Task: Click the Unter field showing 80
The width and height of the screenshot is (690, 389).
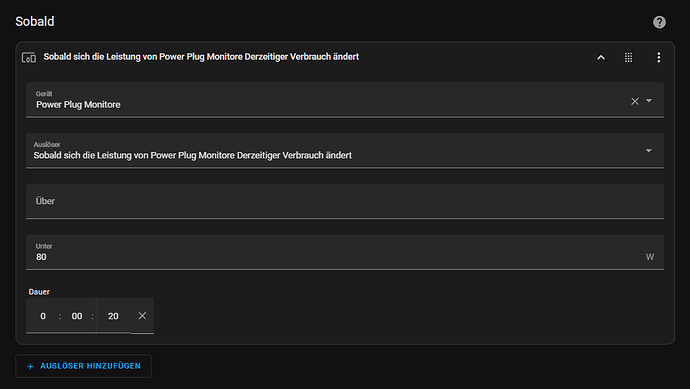Action: 345,252
